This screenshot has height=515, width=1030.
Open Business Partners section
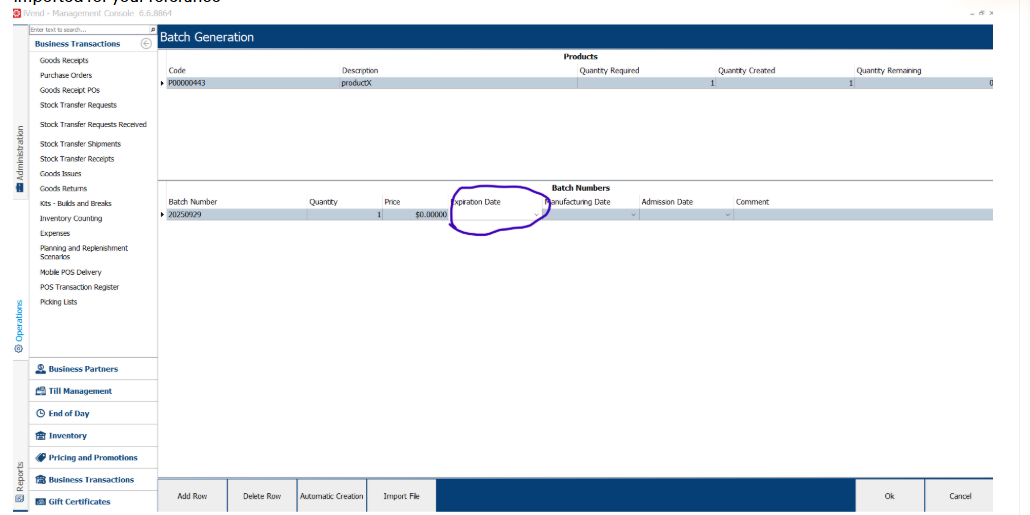point(83,369)
